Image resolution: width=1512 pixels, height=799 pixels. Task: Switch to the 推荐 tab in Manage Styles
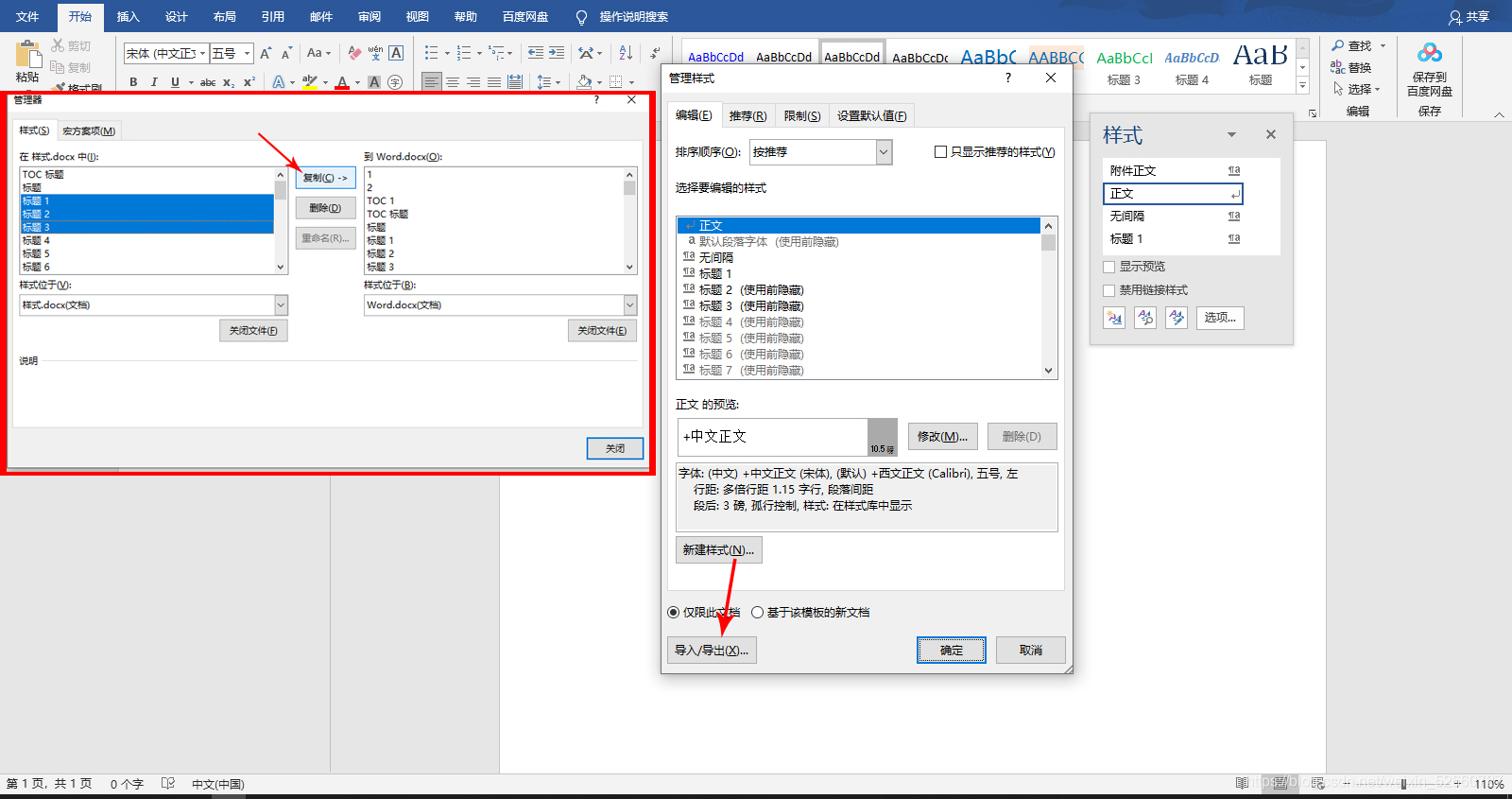pos(747,116)
